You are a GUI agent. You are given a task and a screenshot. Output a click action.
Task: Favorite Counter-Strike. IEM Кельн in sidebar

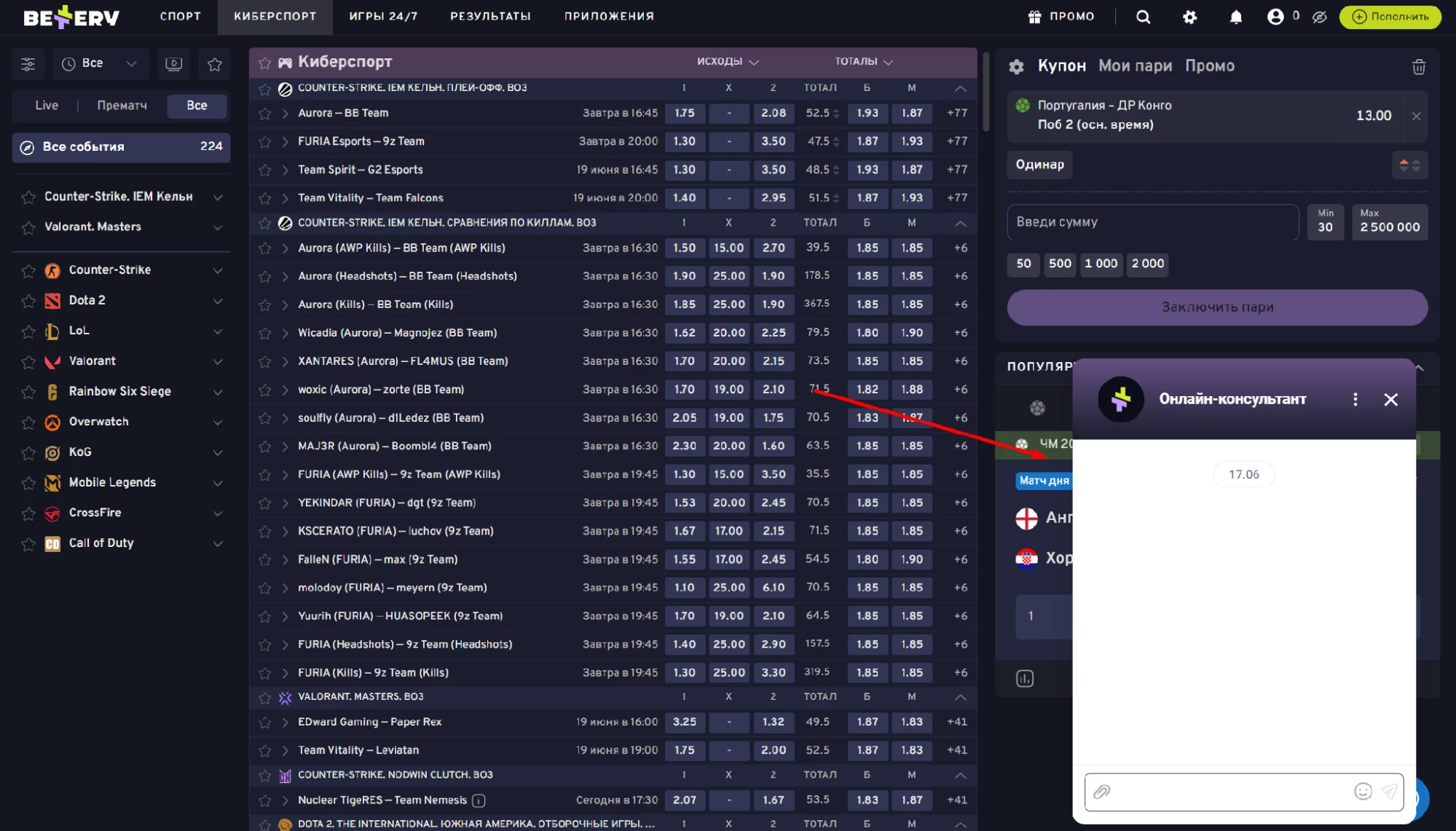click(x=28, y=197)
